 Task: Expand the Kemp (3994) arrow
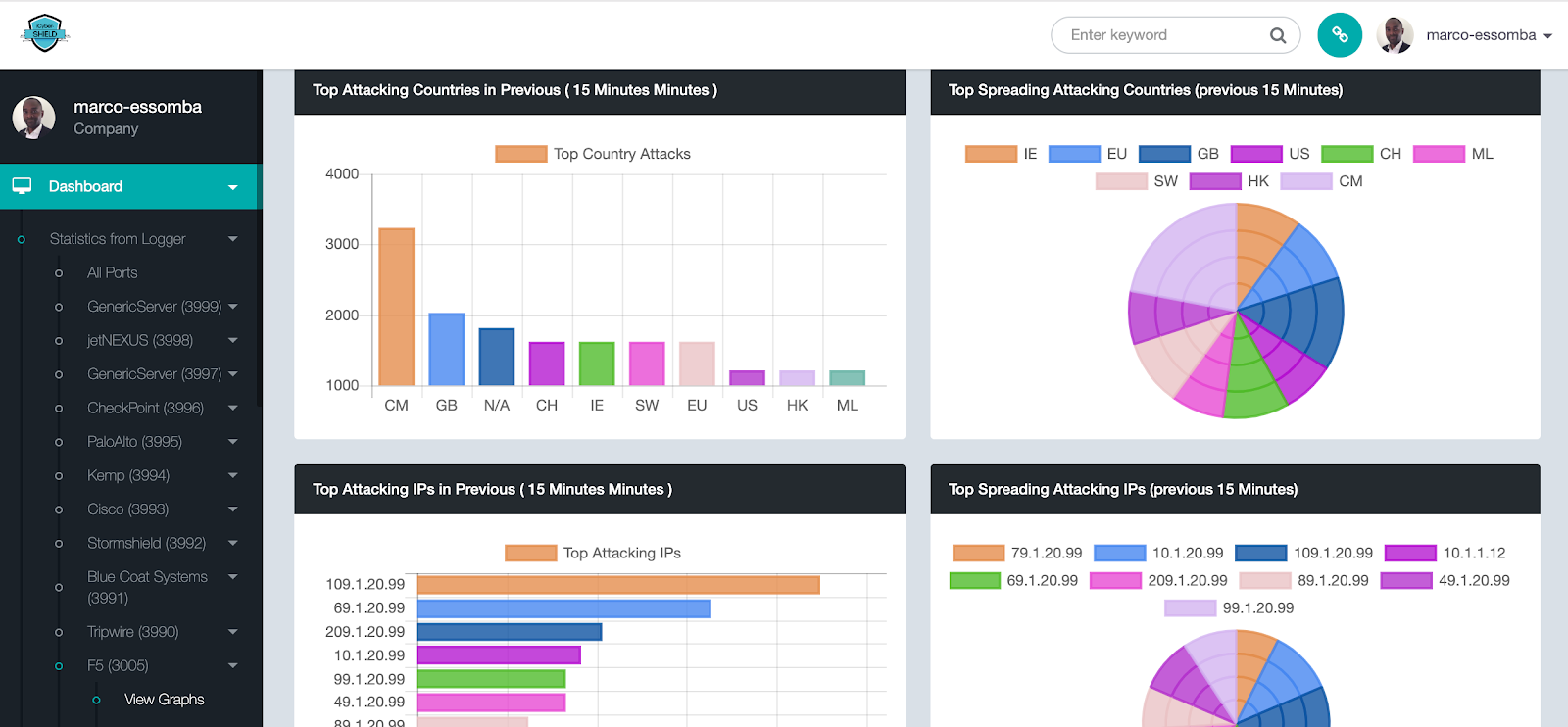point(233,475)
